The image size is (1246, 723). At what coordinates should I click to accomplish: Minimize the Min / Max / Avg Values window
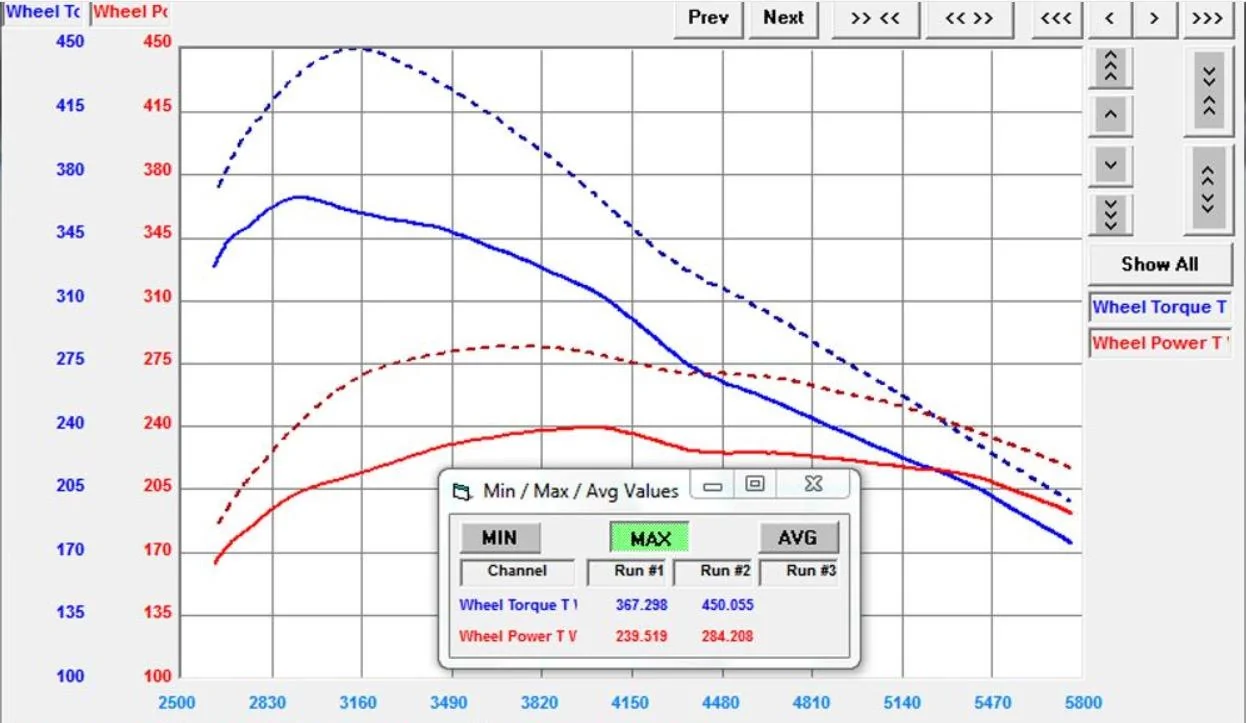click(x=713, y=486)
